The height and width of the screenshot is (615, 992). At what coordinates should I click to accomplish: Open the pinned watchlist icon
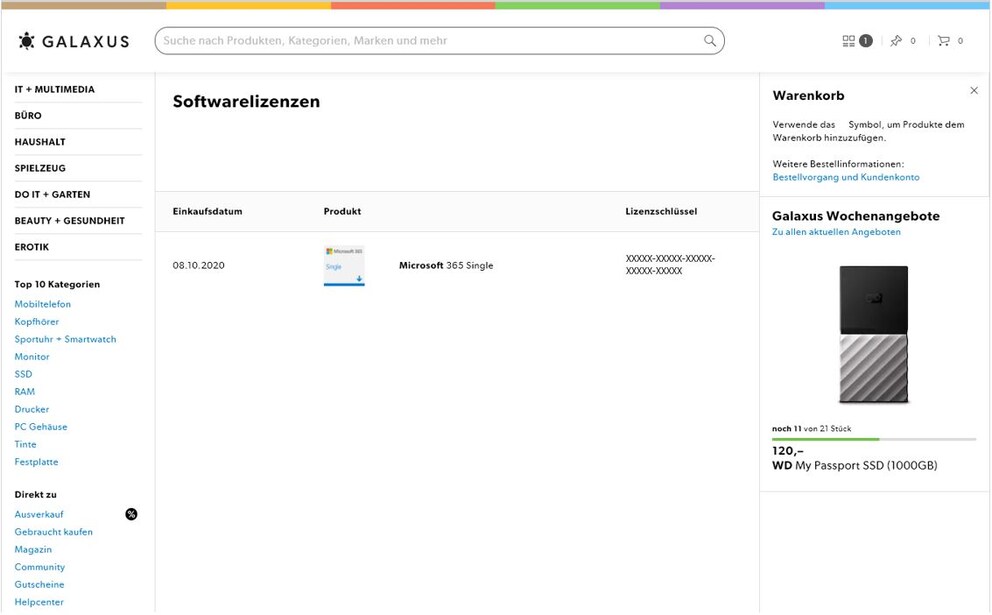(x=896, y=41)
